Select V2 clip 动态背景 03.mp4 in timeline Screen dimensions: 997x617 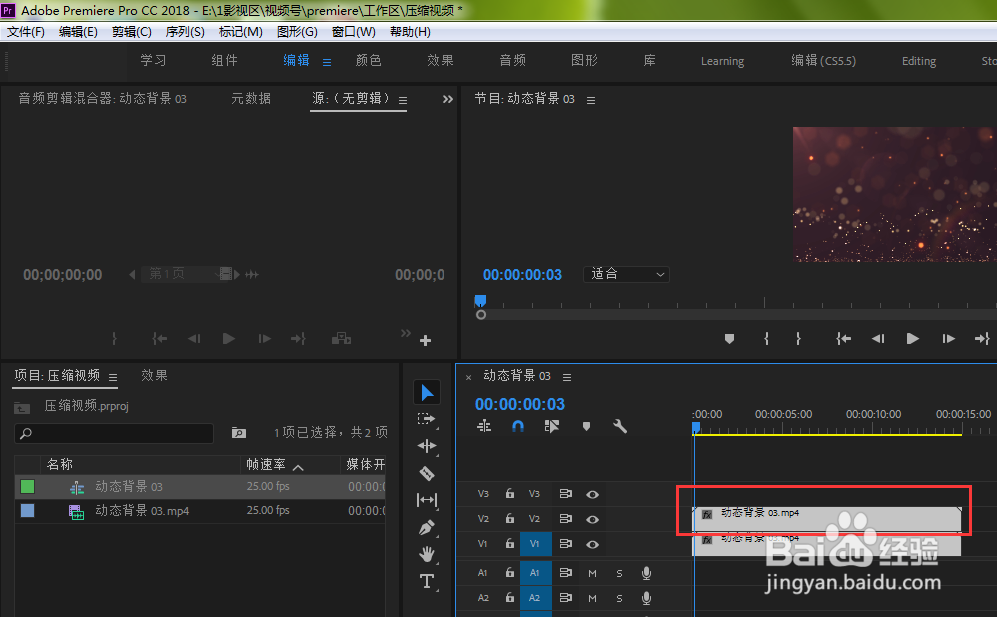(x=827, y=518)
